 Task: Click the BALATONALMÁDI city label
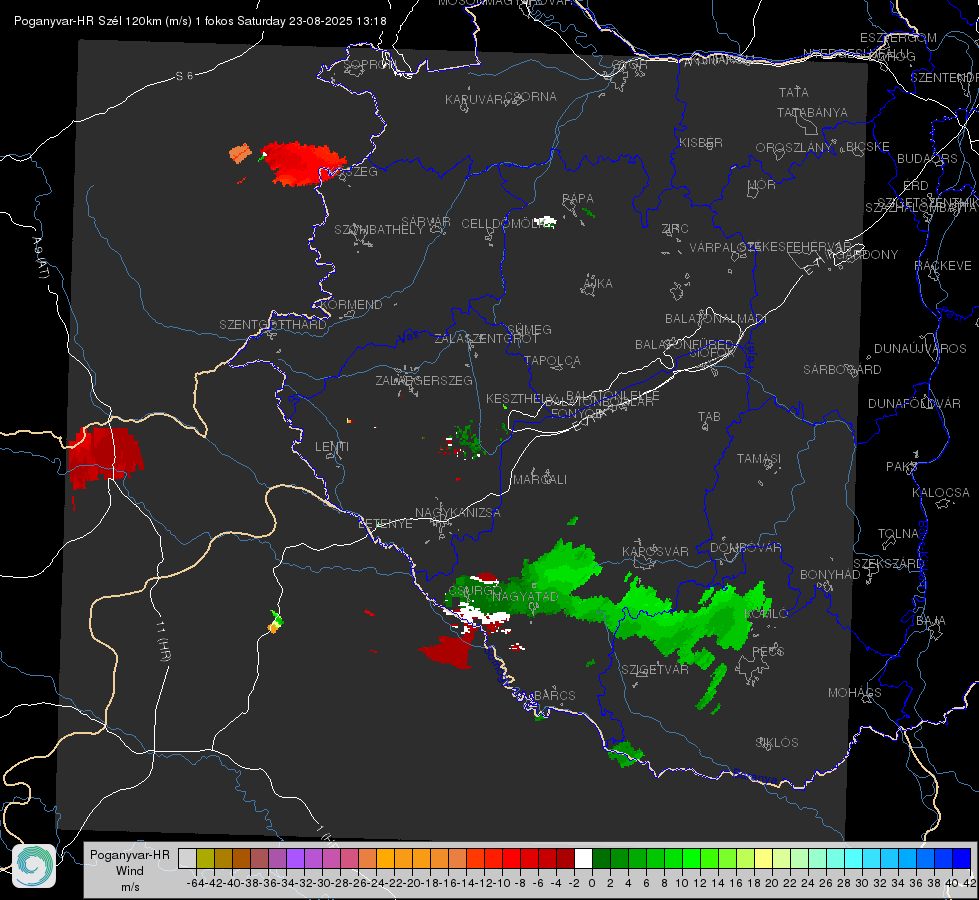click(716, 319)
